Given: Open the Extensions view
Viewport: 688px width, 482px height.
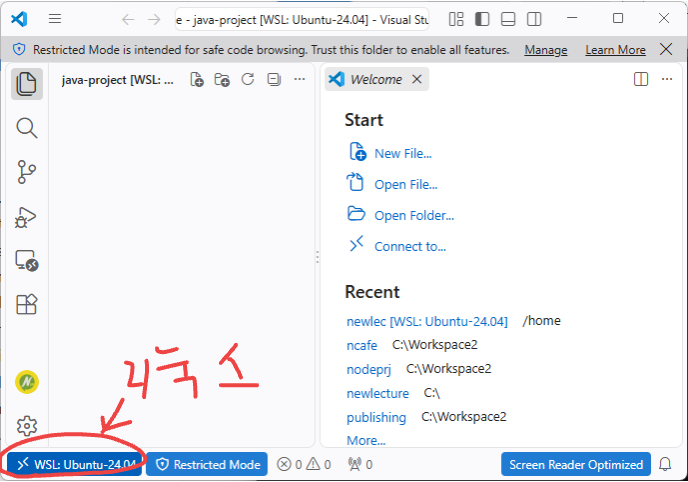Looking at the screenshot, I should pyautogui.click(x=26, y=304).
